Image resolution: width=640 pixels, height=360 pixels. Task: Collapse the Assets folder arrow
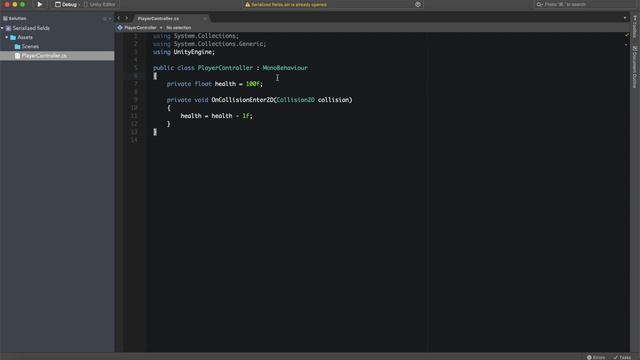7,37
